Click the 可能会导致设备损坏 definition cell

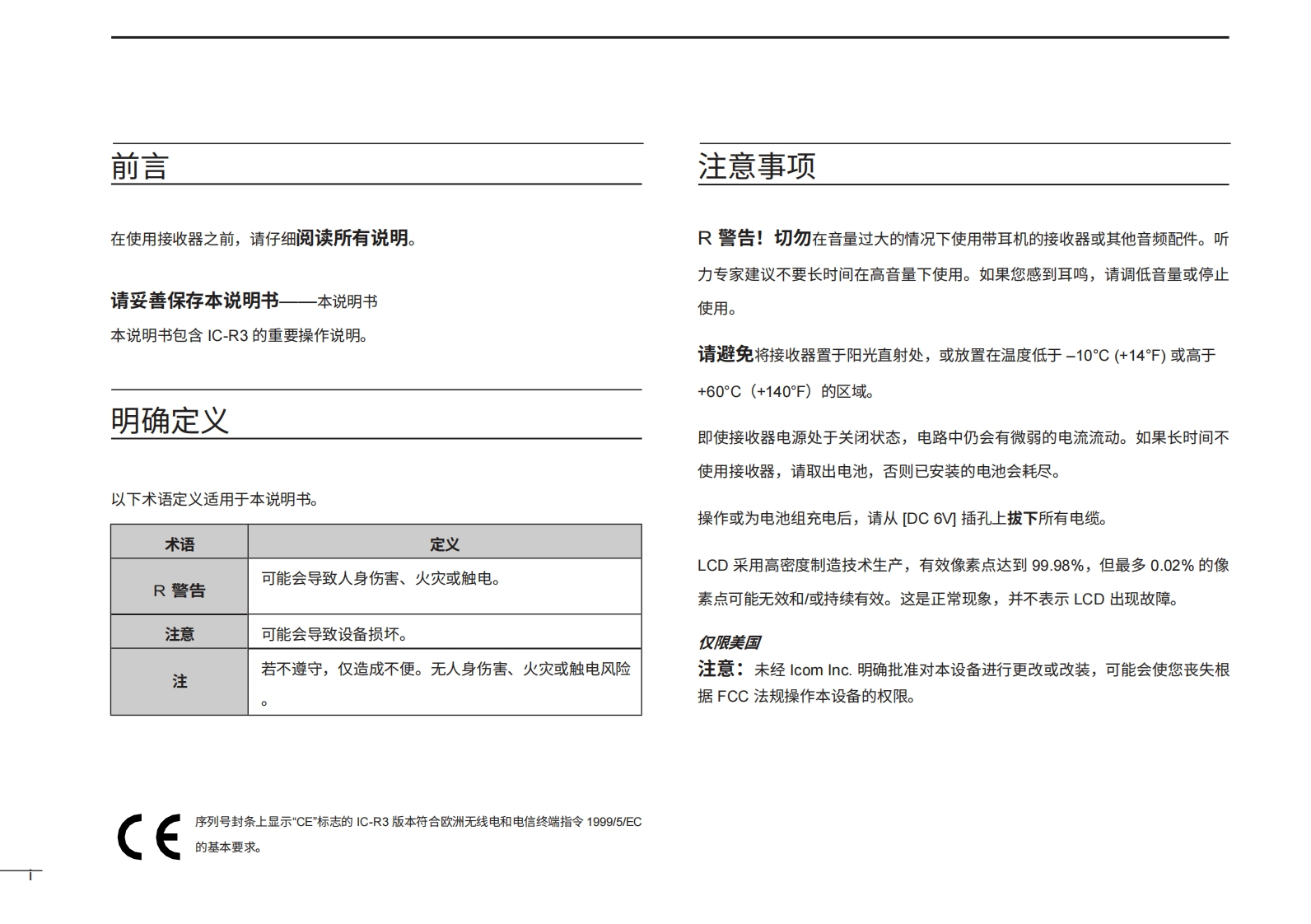coord(334,634)
